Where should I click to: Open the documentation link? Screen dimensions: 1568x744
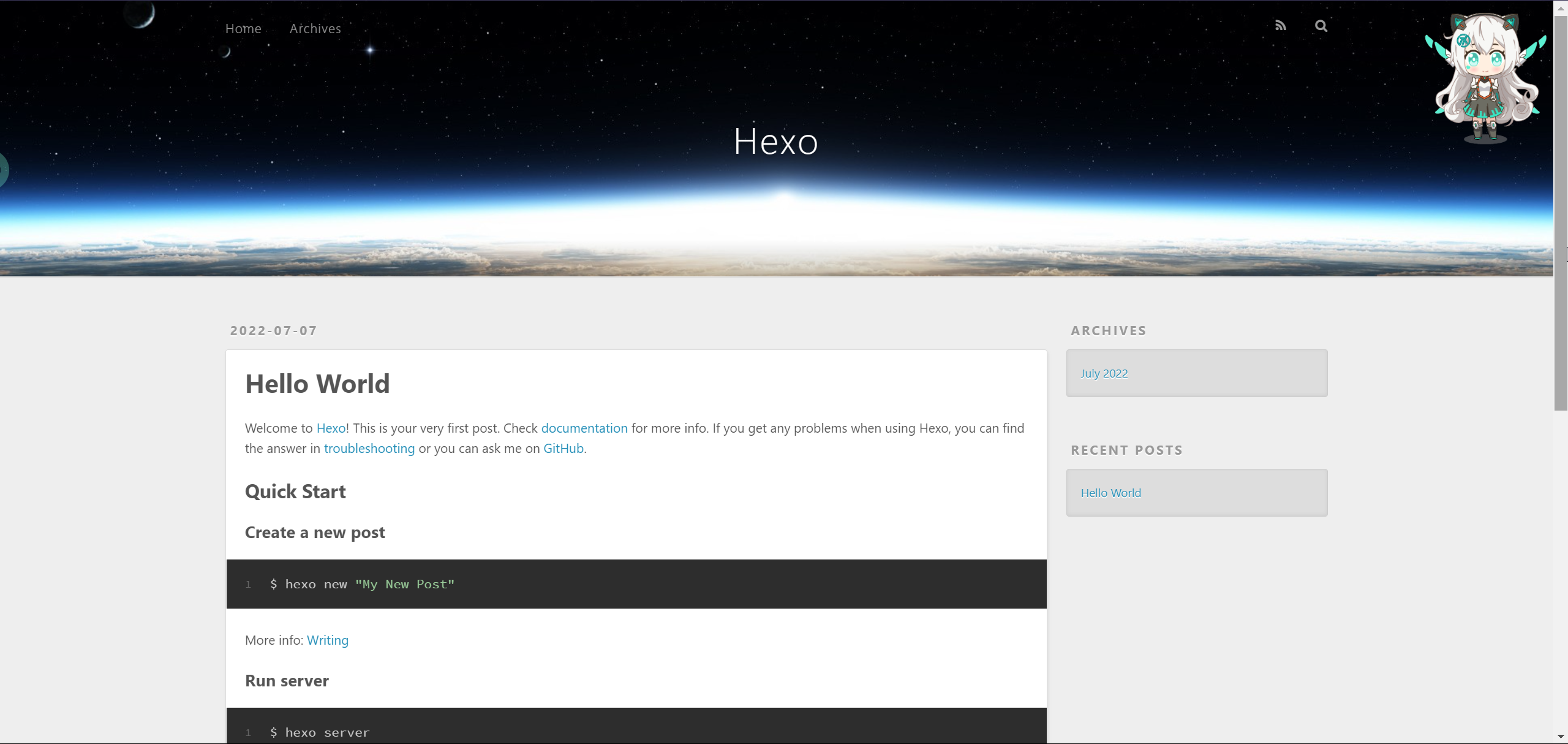tap(584, 428)
